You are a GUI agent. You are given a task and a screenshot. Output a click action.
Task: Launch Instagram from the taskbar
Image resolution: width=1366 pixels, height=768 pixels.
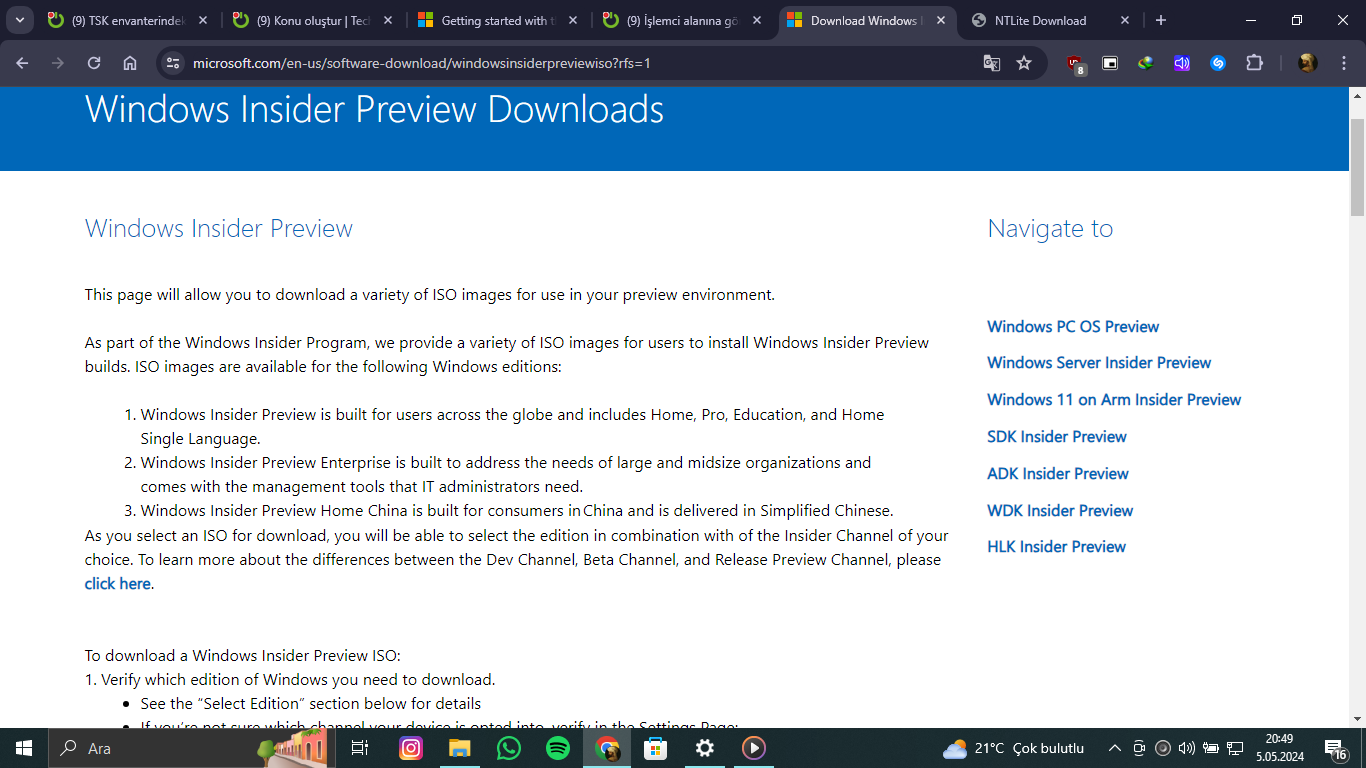click(411, 748)
